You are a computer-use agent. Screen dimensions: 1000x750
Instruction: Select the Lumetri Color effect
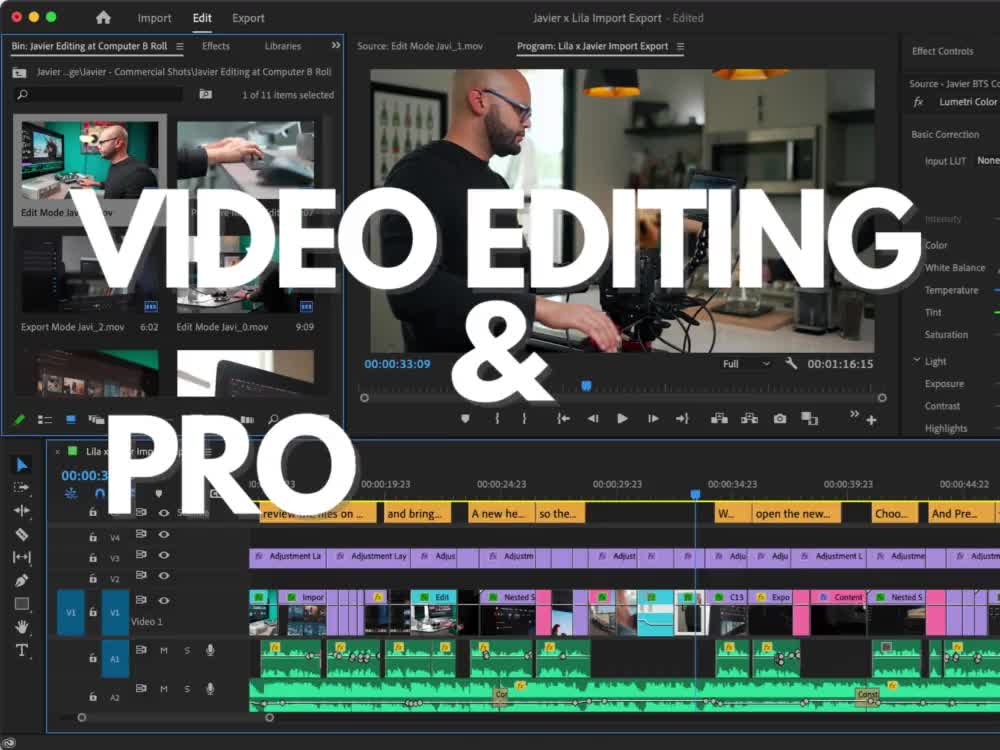pos(967,102)
